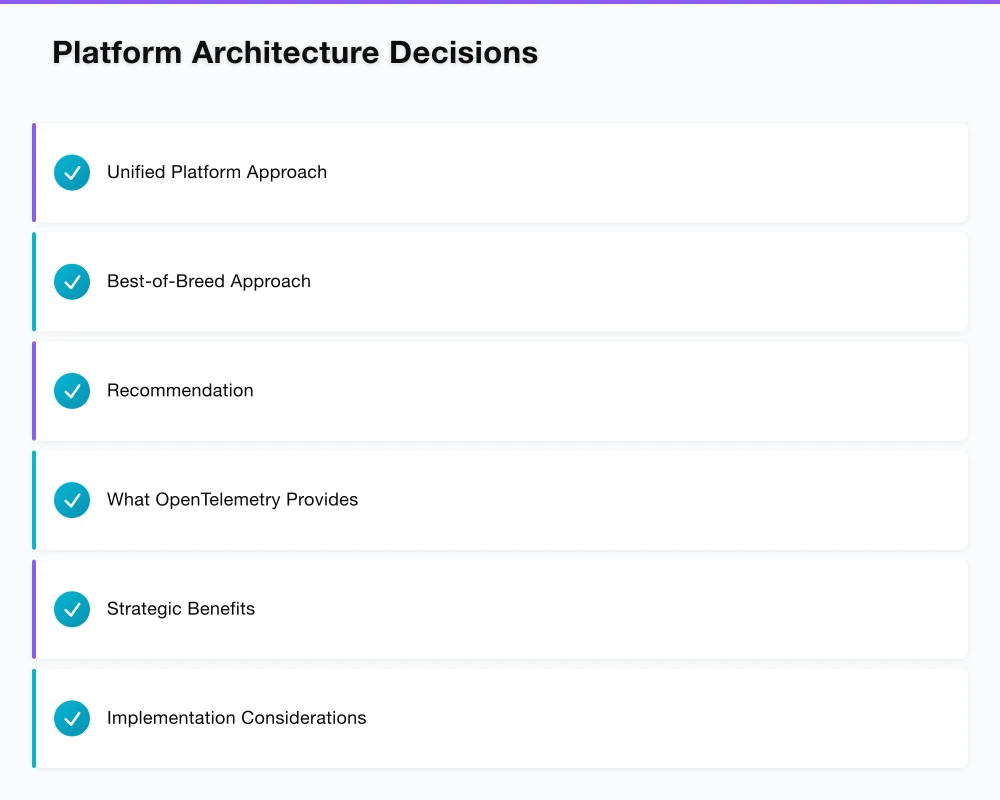Viewport: 1000px width, 800px height.
Task: Toggle the Strategic Benefits checkmark icon
Action: 72,609
